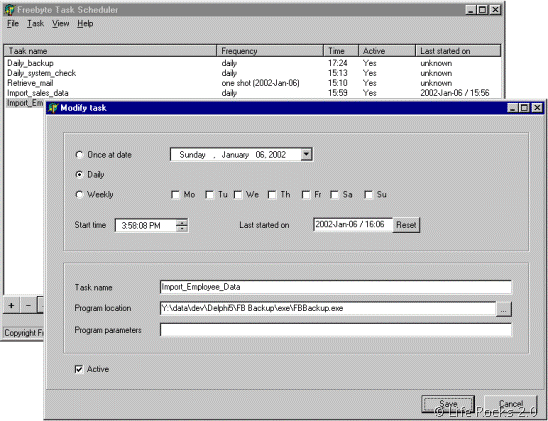548x421 pixels.
Task: Open the Task menu
Action: tap(35, 23)
